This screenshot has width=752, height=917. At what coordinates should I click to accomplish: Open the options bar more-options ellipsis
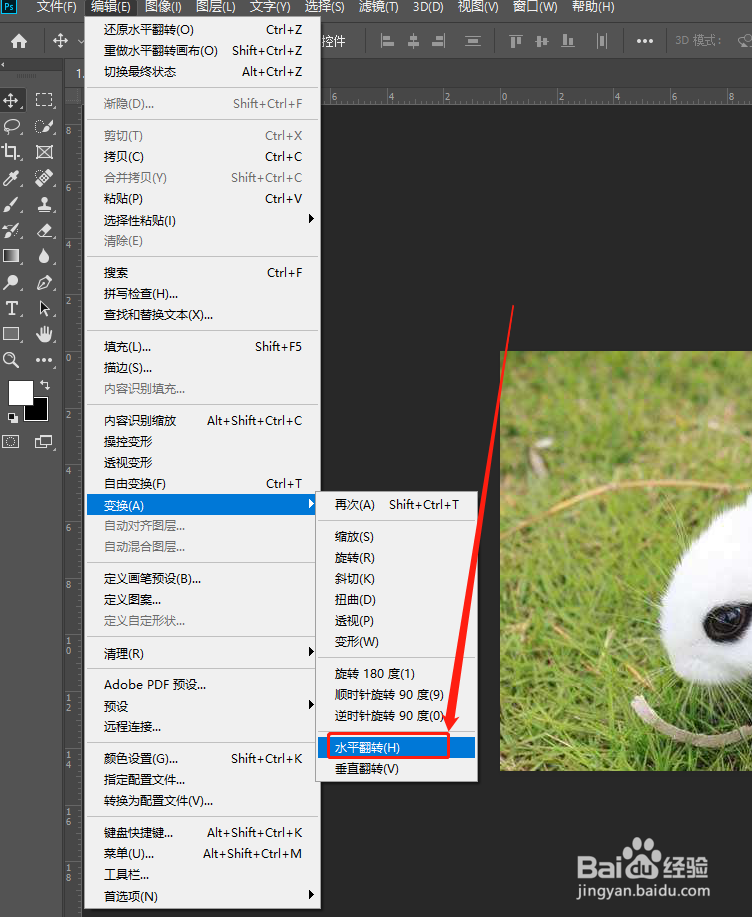644,41
